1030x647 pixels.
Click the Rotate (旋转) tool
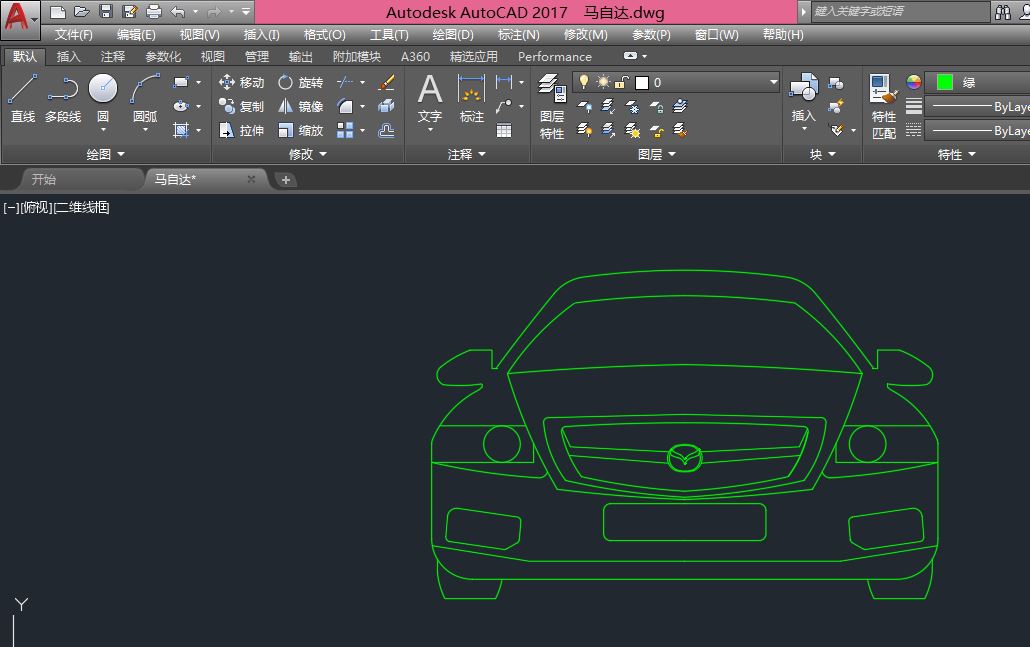[300, 82]
